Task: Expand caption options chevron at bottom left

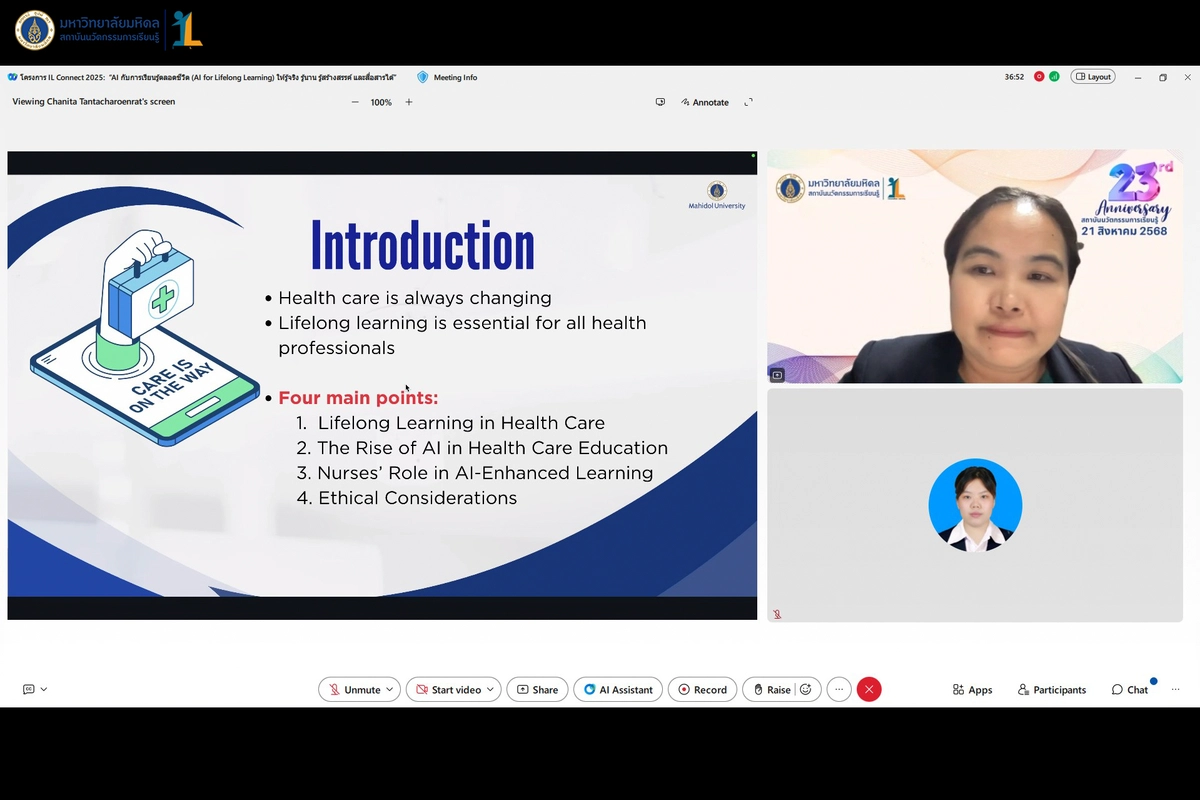Action: (44, 689)
